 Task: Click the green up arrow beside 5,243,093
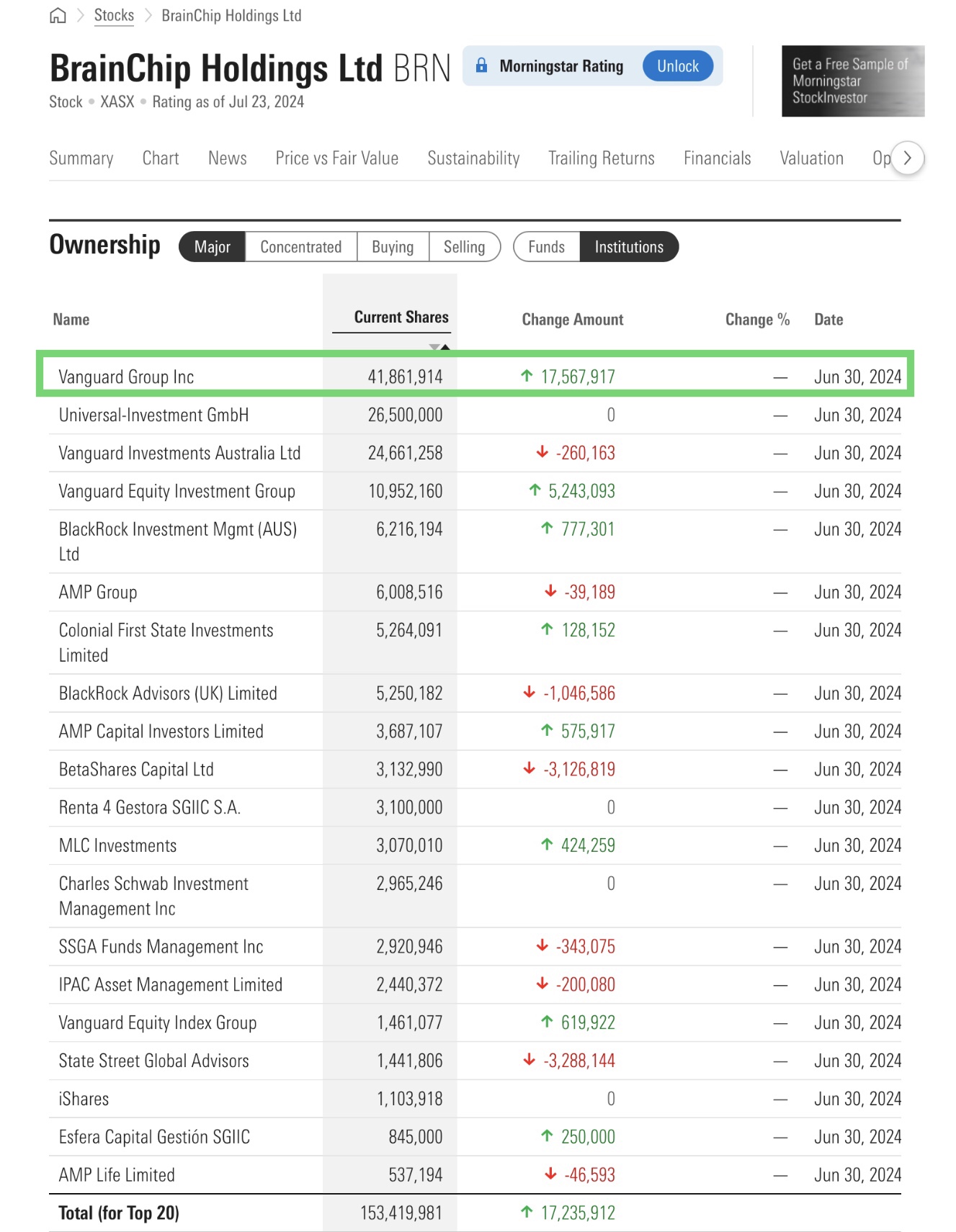tap(535, 490)
